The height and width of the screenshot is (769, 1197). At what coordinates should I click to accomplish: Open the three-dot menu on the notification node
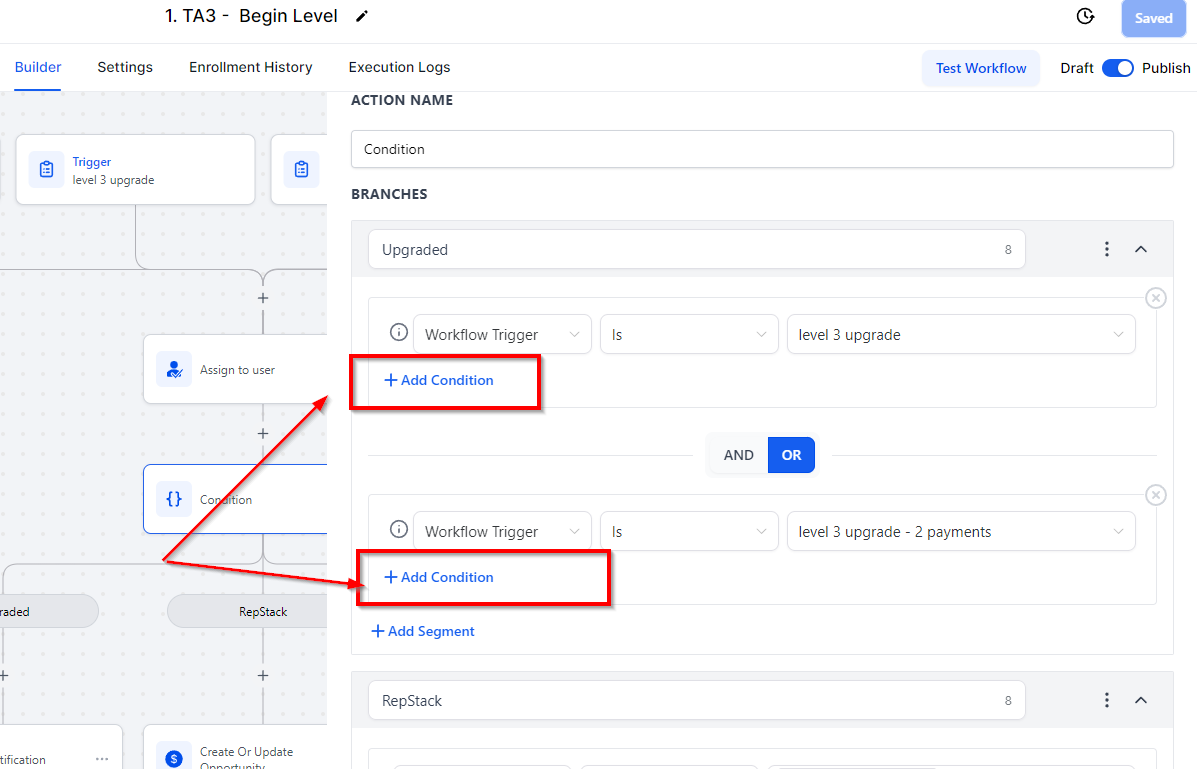102,759
